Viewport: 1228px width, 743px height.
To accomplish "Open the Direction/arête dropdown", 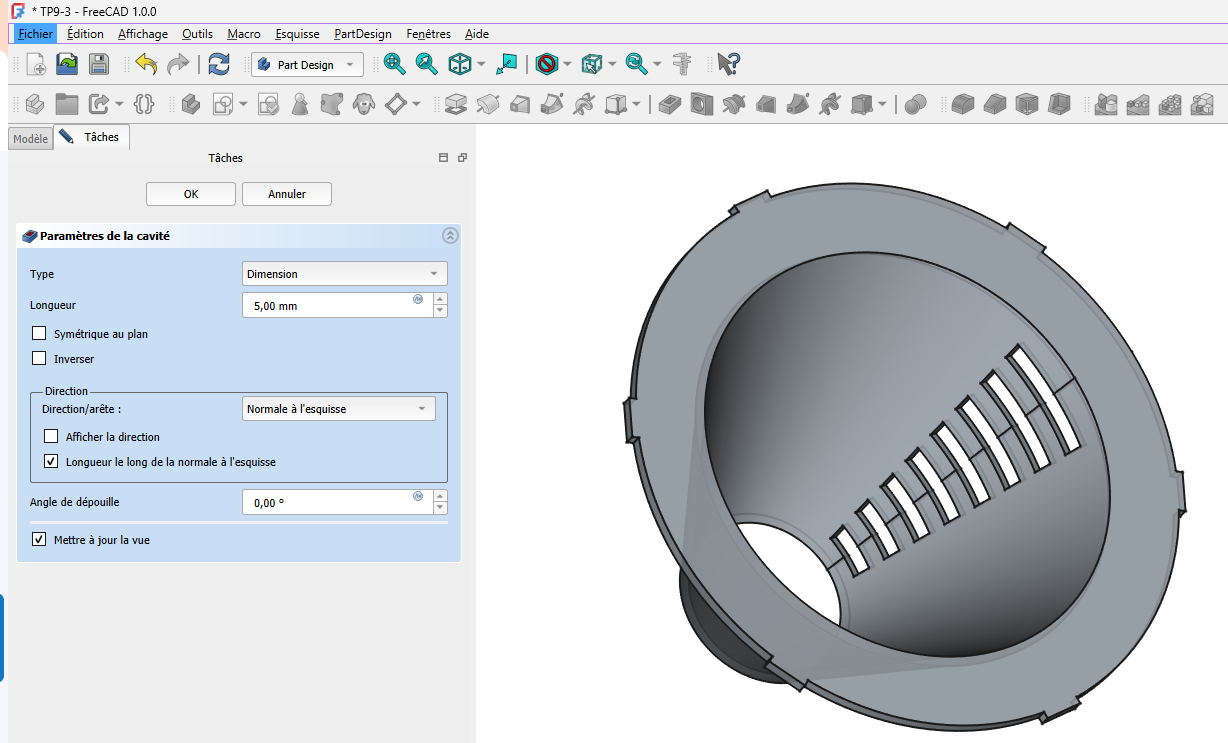I will point(338,409).
